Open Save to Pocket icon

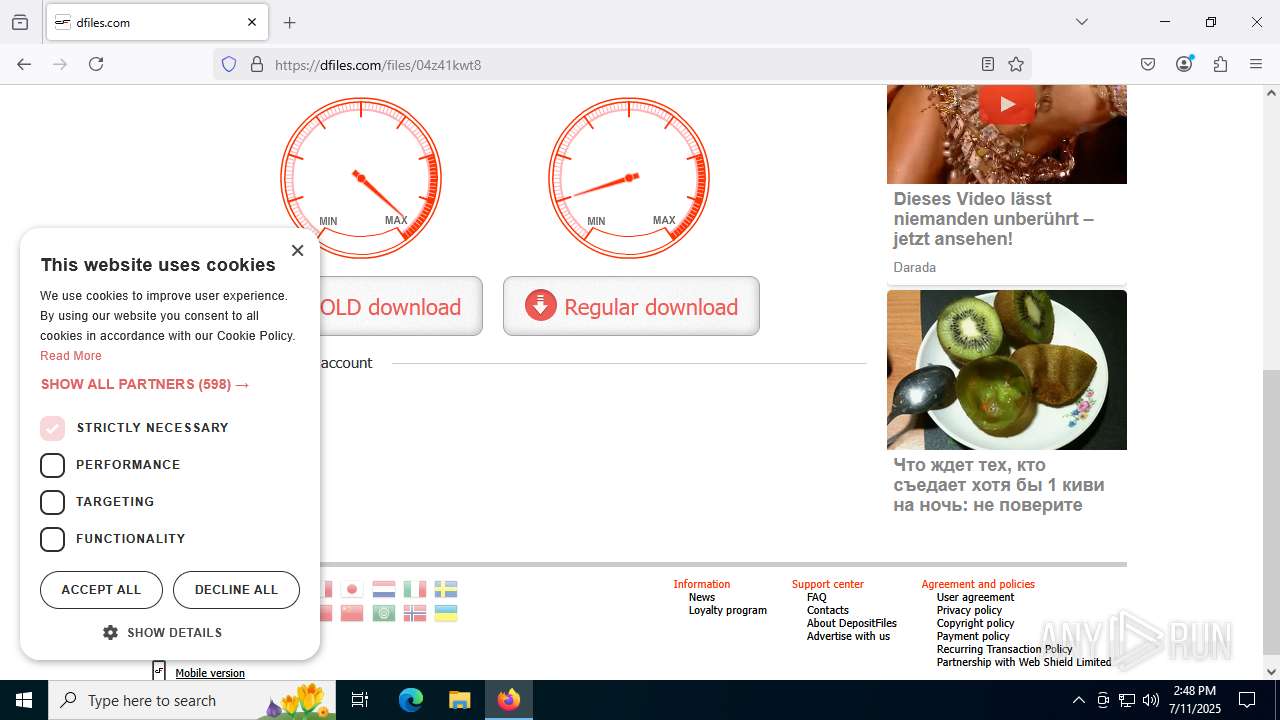pos(1148,64)
